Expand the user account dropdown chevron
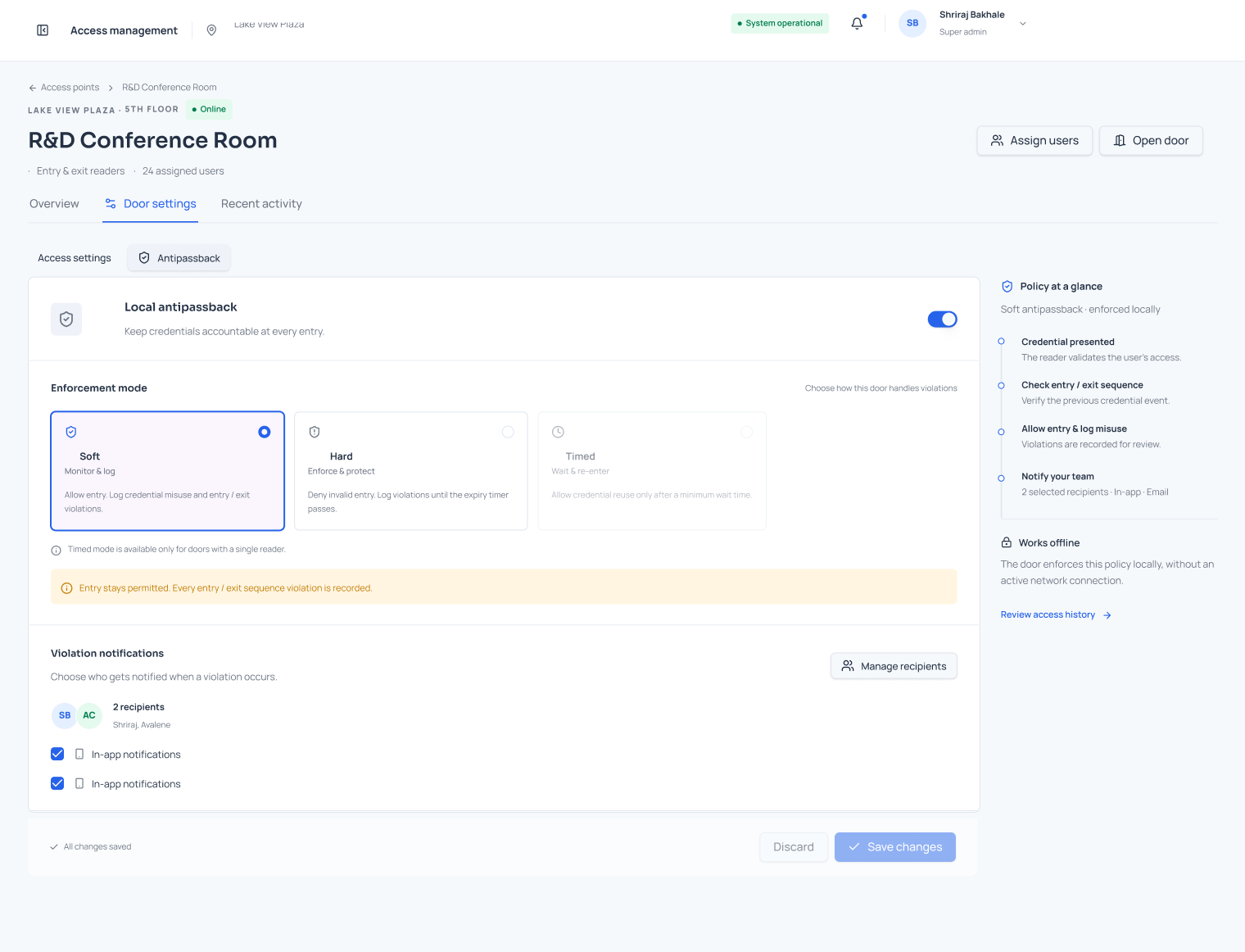 click(x=1023, y=24)
